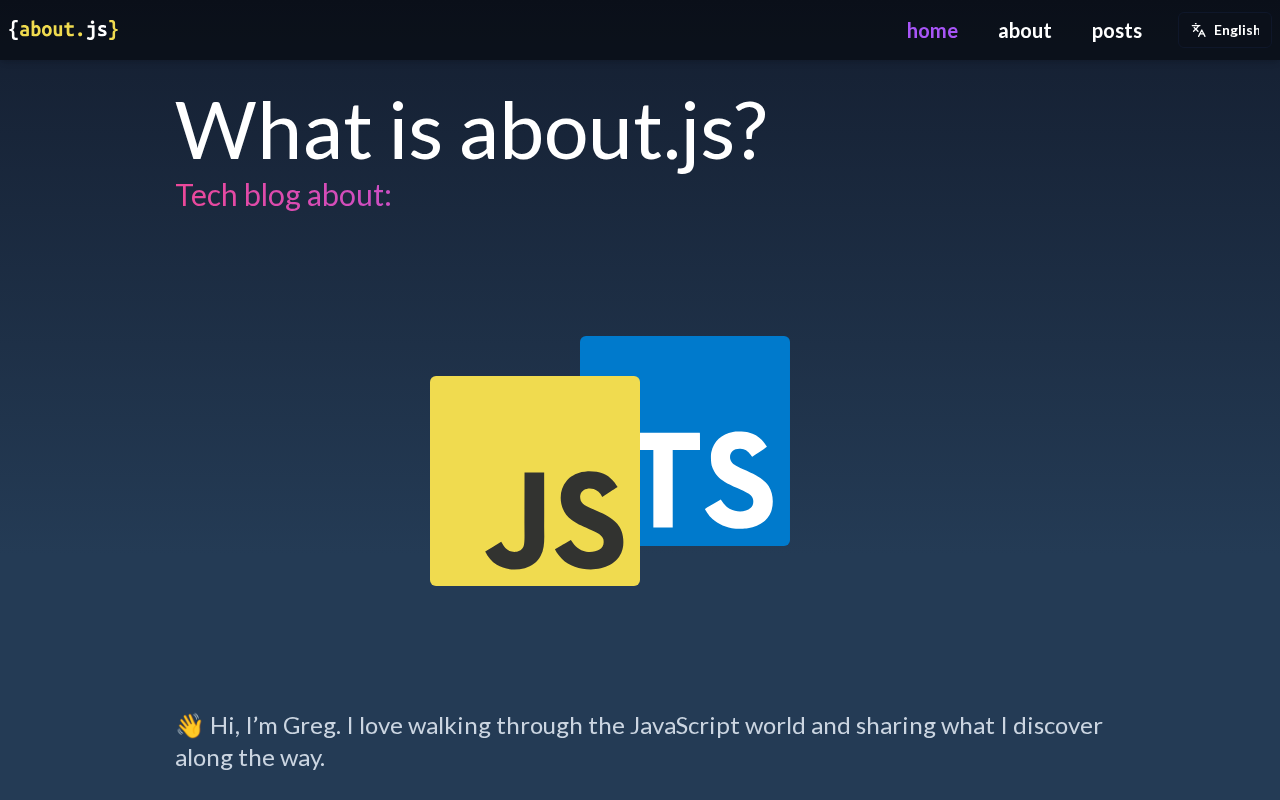The width and height of the screenshot is (1280, 800).
Task: Click the dark JS letters on the yellow logo
Action: (555, 520)
